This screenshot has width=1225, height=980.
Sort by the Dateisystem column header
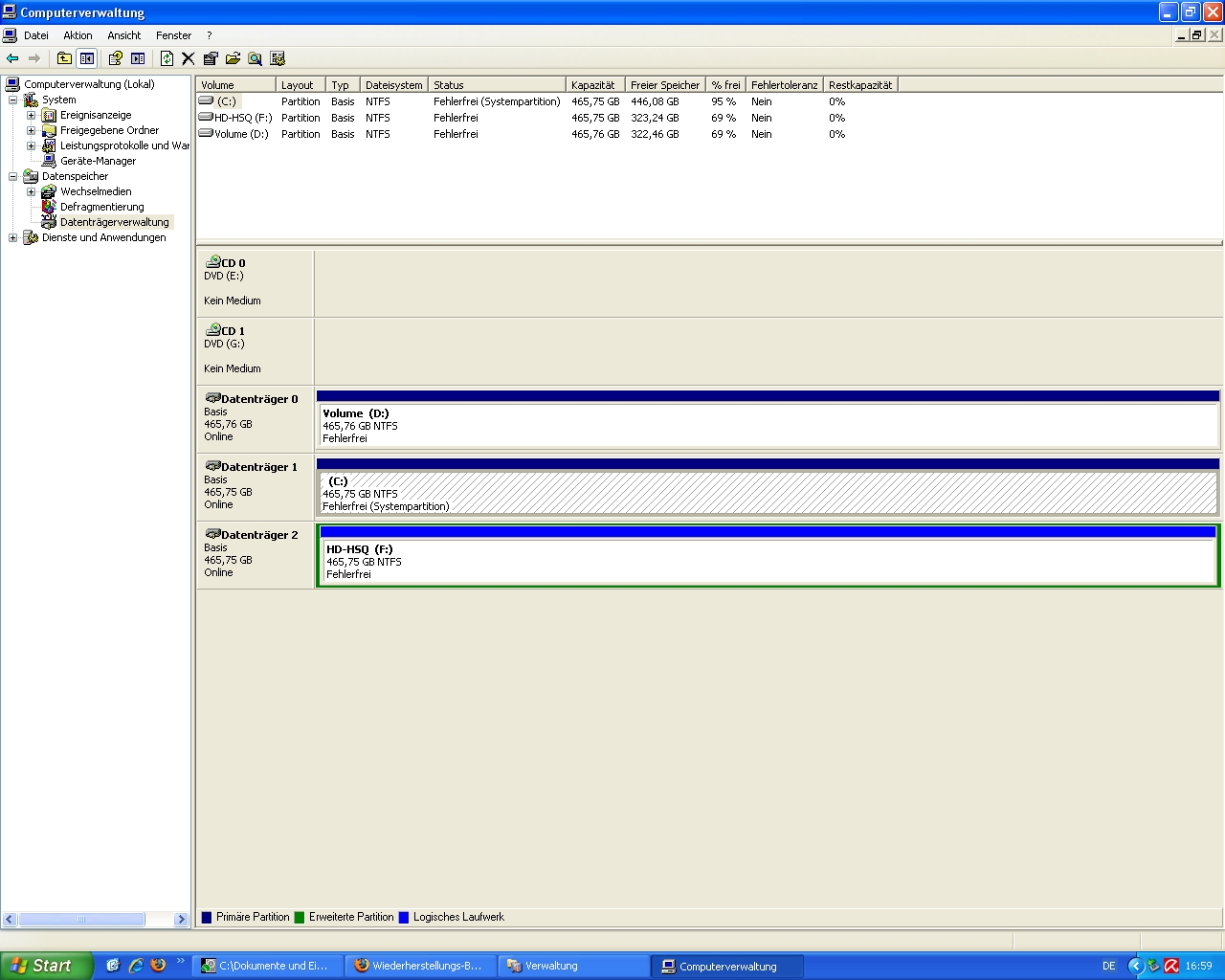point(393,85)
